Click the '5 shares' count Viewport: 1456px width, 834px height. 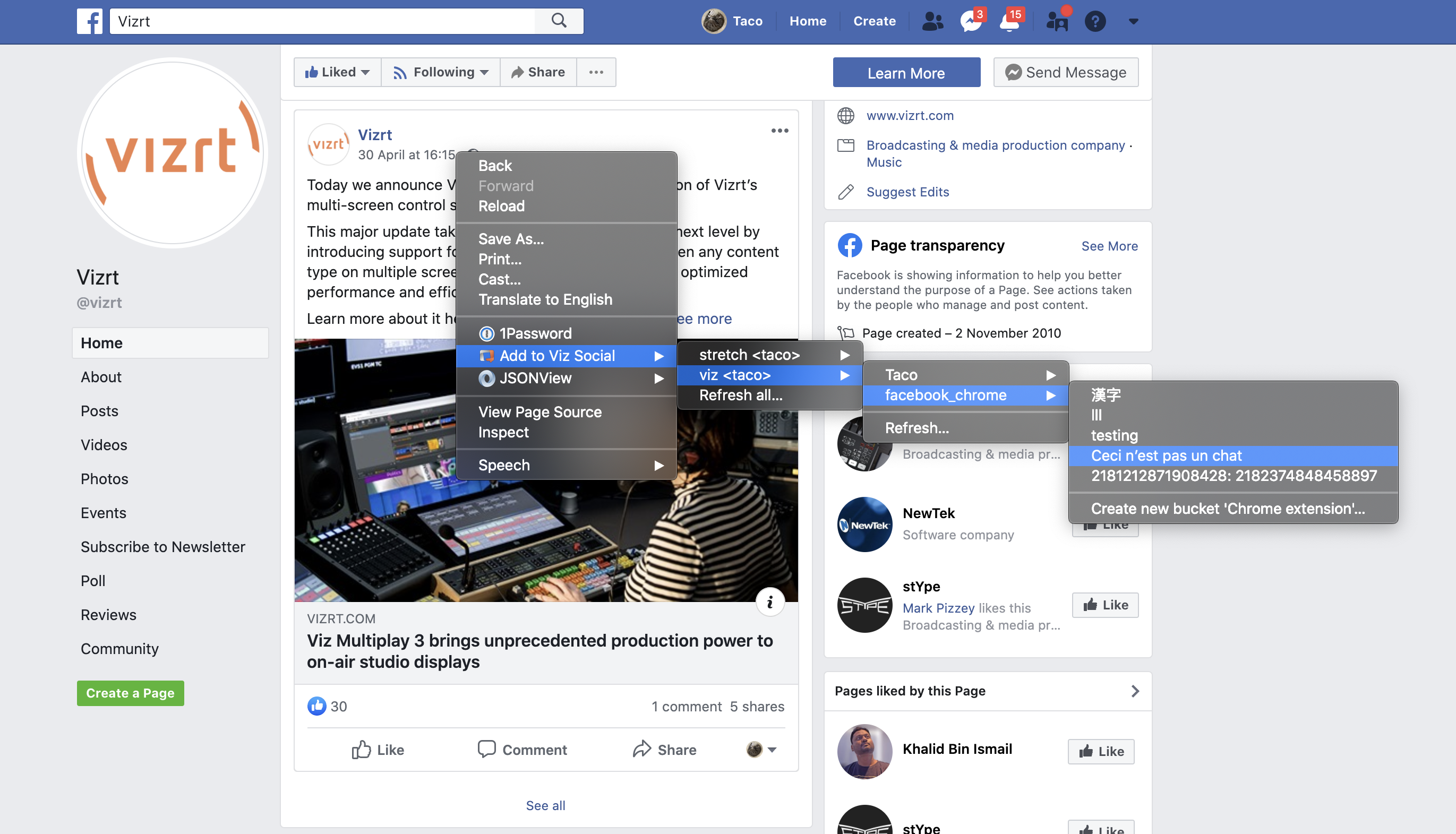point(757,707)
